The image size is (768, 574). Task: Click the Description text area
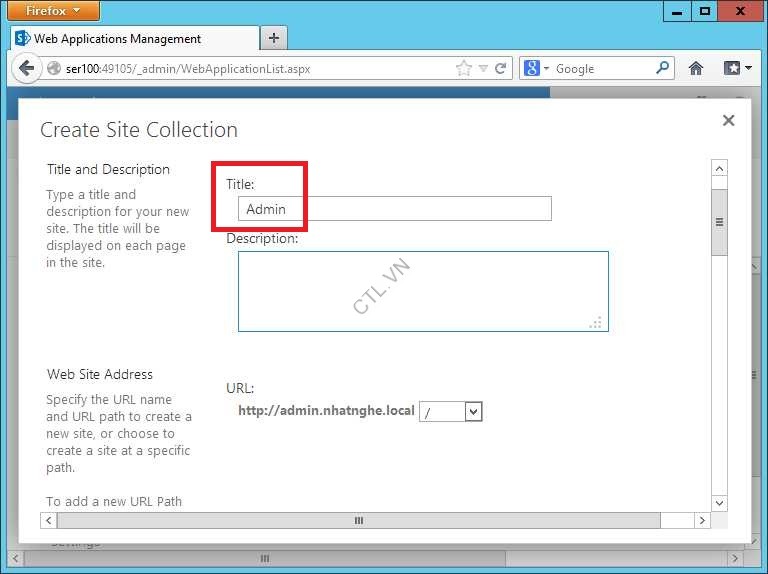tap(422, 291)
